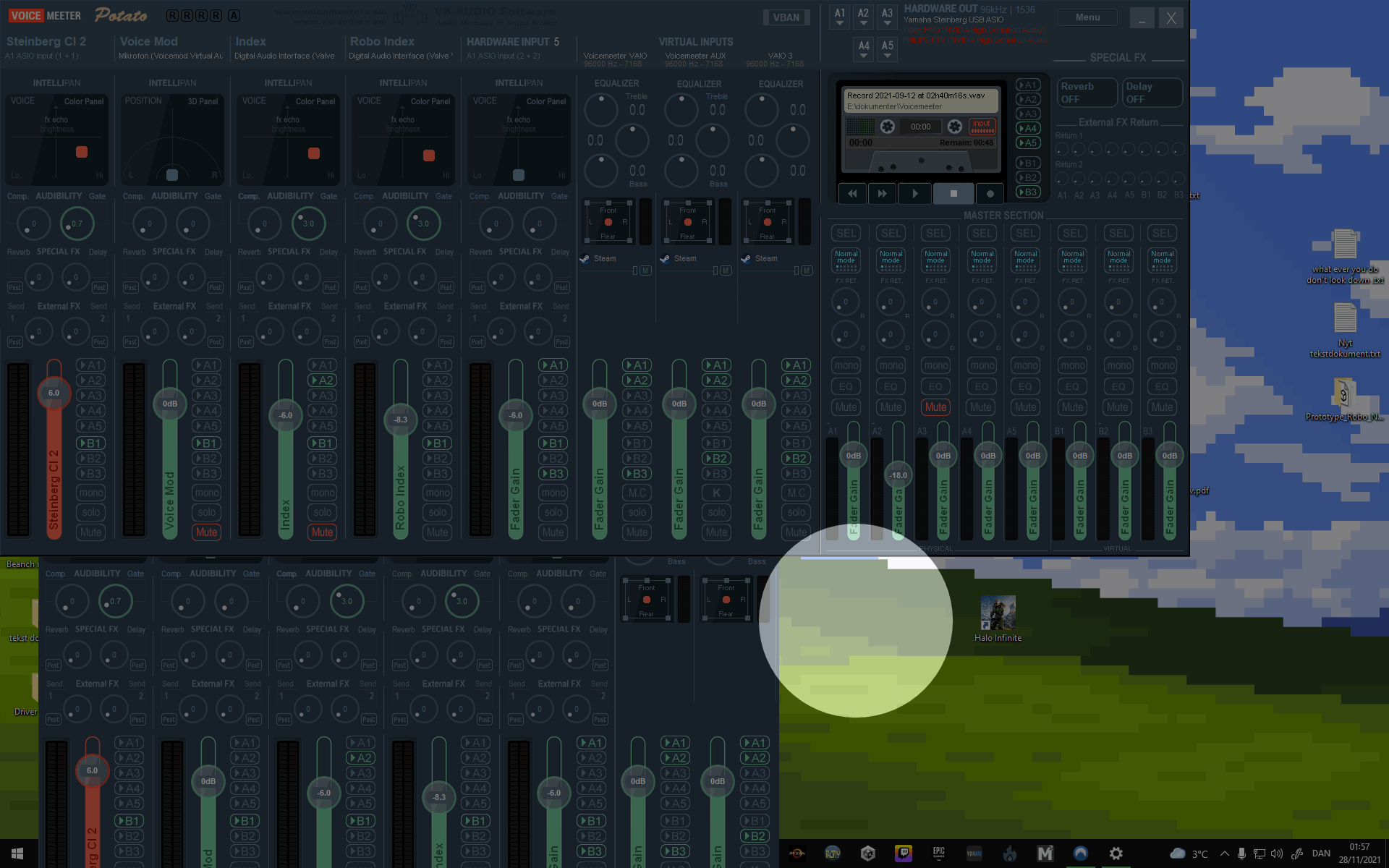Open the VBAN configuration
The image size is (1389, 868).
point(786,17)
